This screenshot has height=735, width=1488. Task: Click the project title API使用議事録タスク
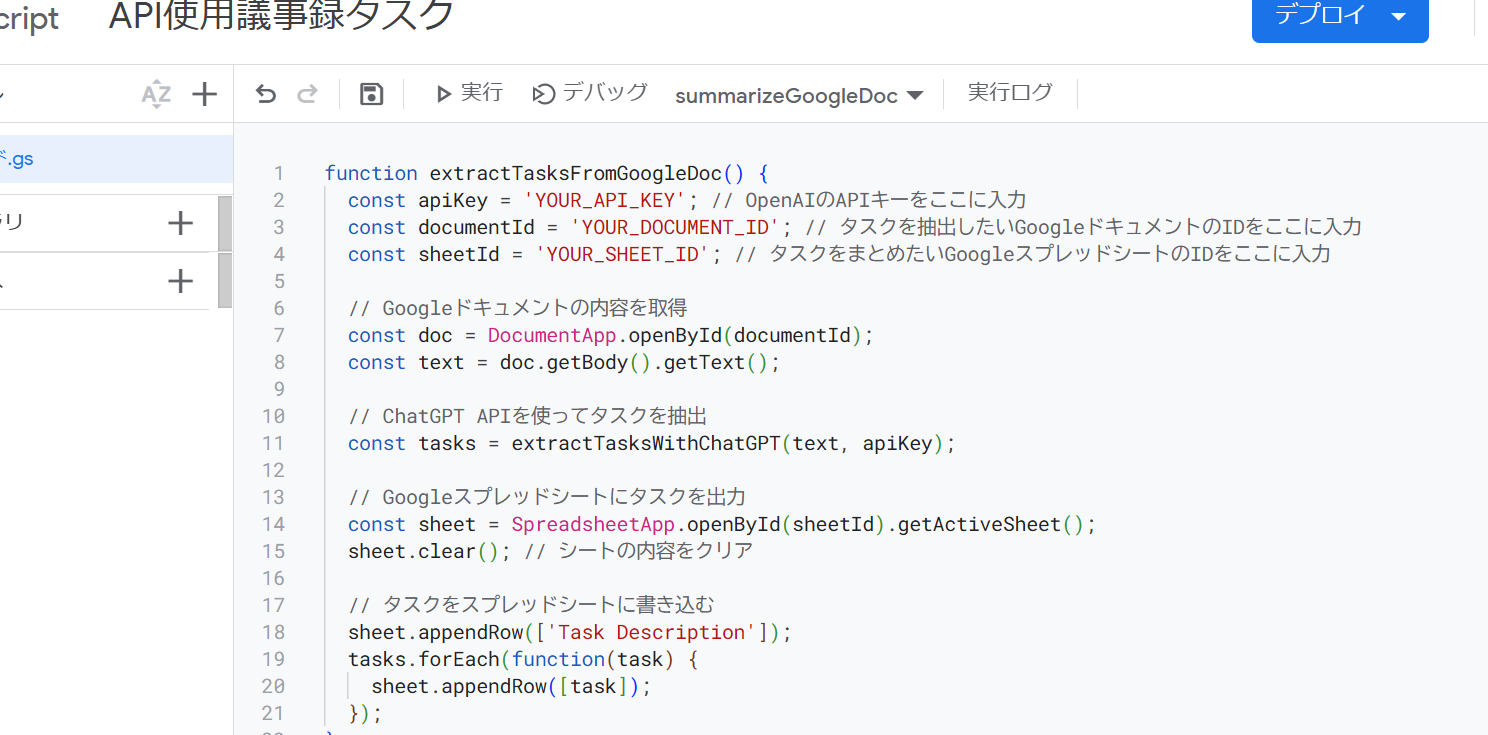[281, 15]
